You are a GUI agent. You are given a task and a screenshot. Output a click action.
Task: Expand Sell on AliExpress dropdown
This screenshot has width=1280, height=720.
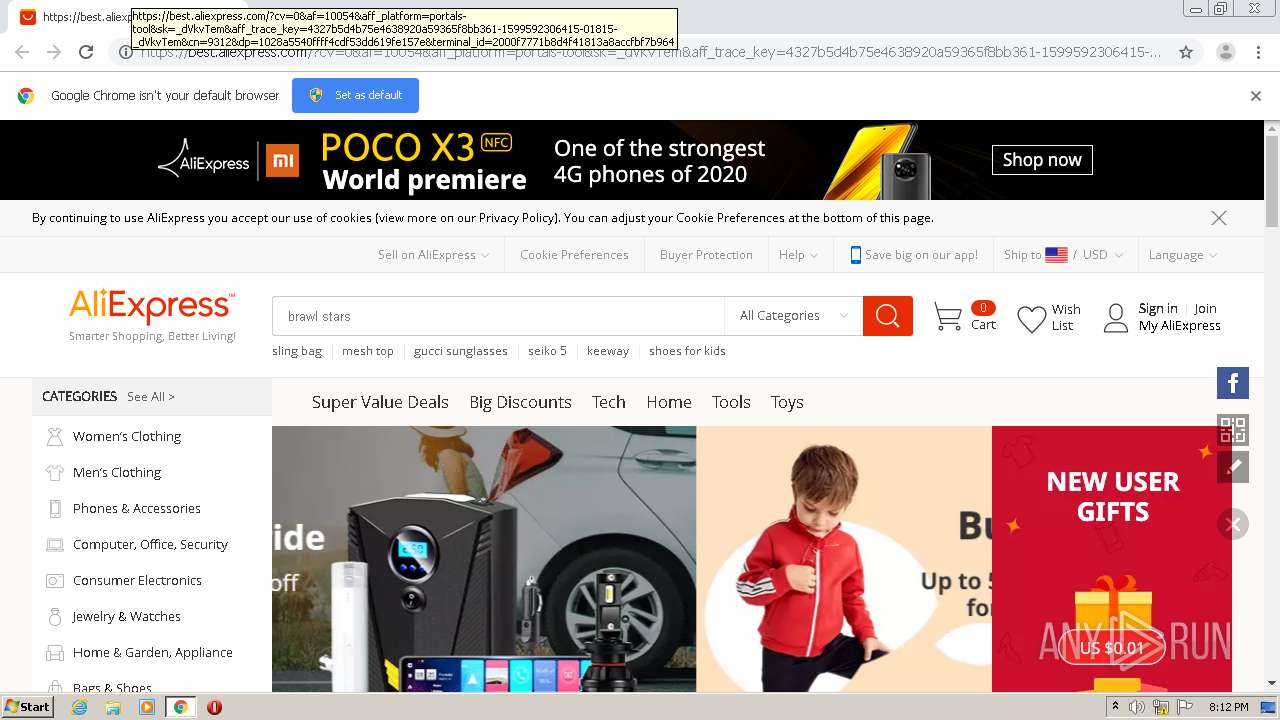coord(433,255)
